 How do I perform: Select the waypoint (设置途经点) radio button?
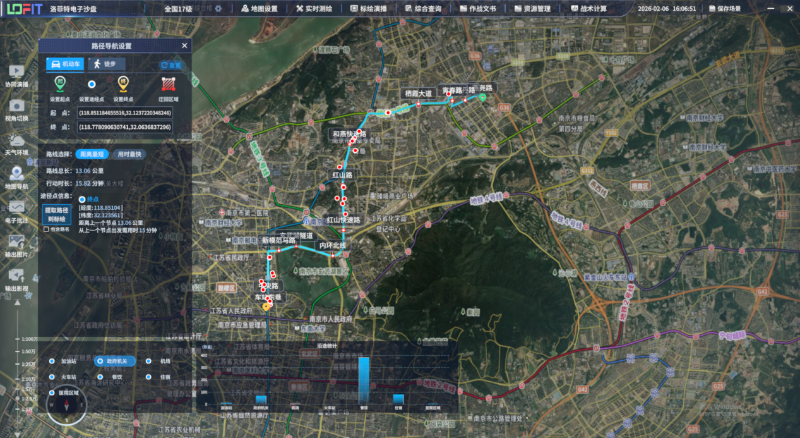point(91,84)
